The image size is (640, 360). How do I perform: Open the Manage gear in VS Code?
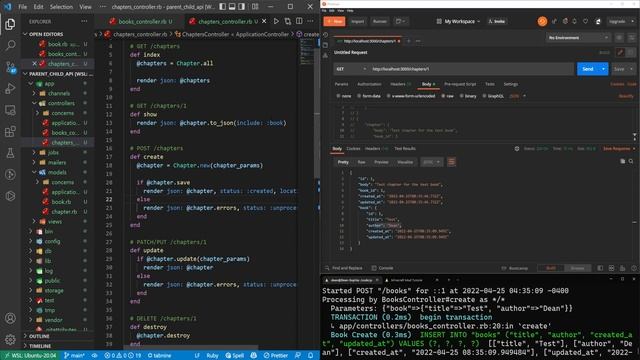[10, 339]
